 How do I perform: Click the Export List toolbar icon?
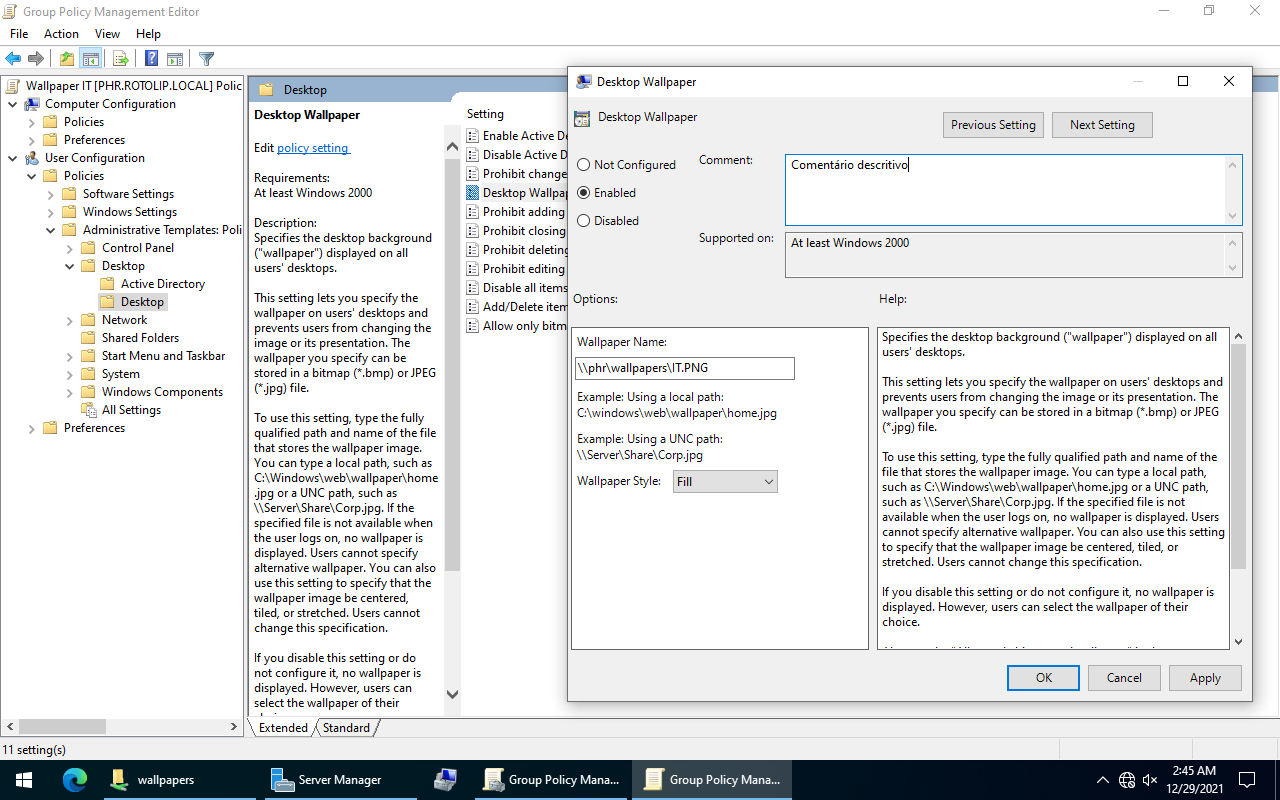(121, 59)
